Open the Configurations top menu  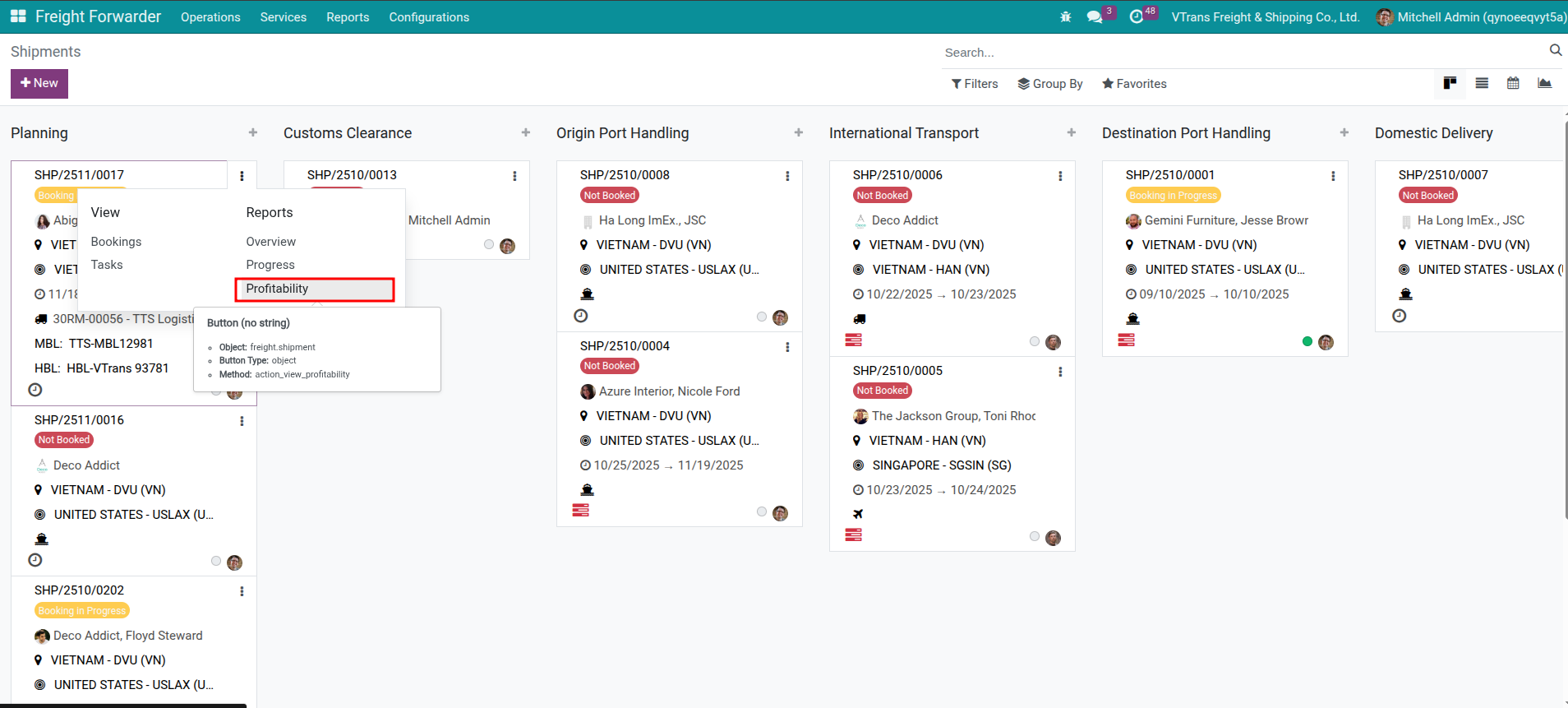(429, 17)
